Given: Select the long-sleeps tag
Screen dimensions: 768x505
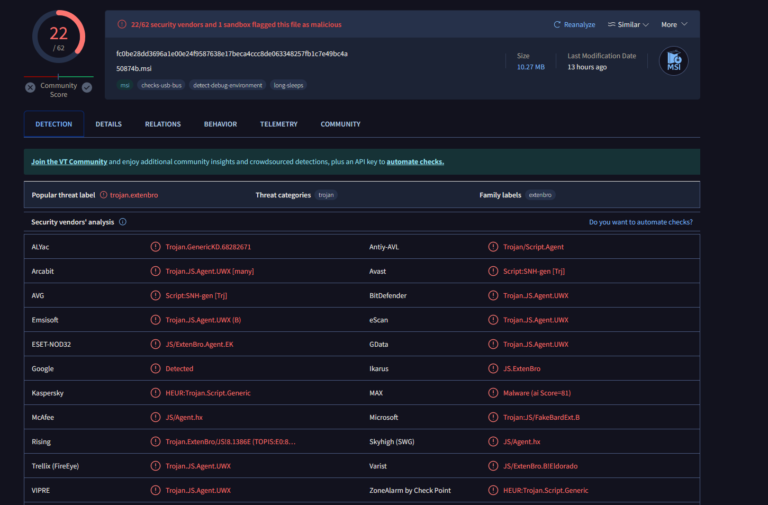Looking at the screenshot, I should [x=288, y=85].
